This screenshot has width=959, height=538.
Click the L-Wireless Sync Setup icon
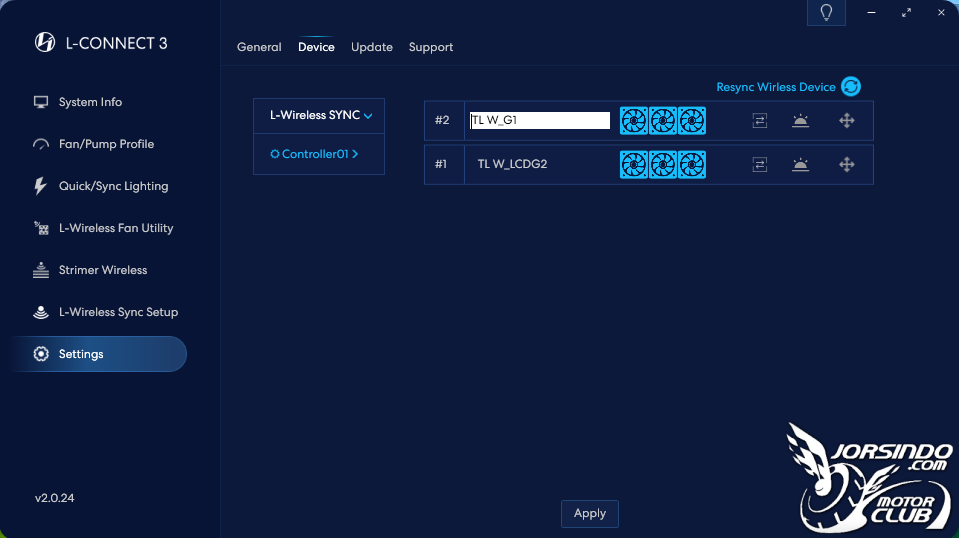(x=41, y=312)
